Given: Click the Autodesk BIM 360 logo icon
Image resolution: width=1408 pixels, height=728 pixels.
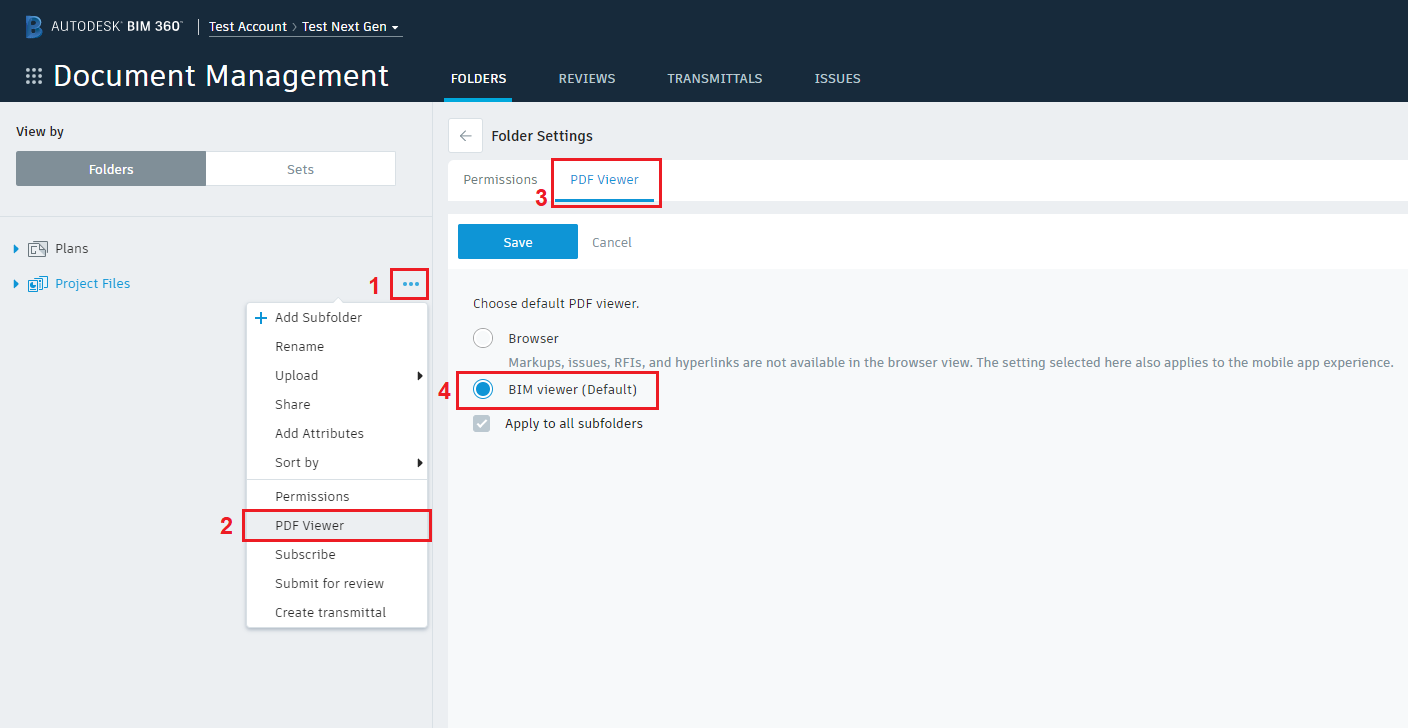Looking at the screenshot, I should click(x=33, y=27).
